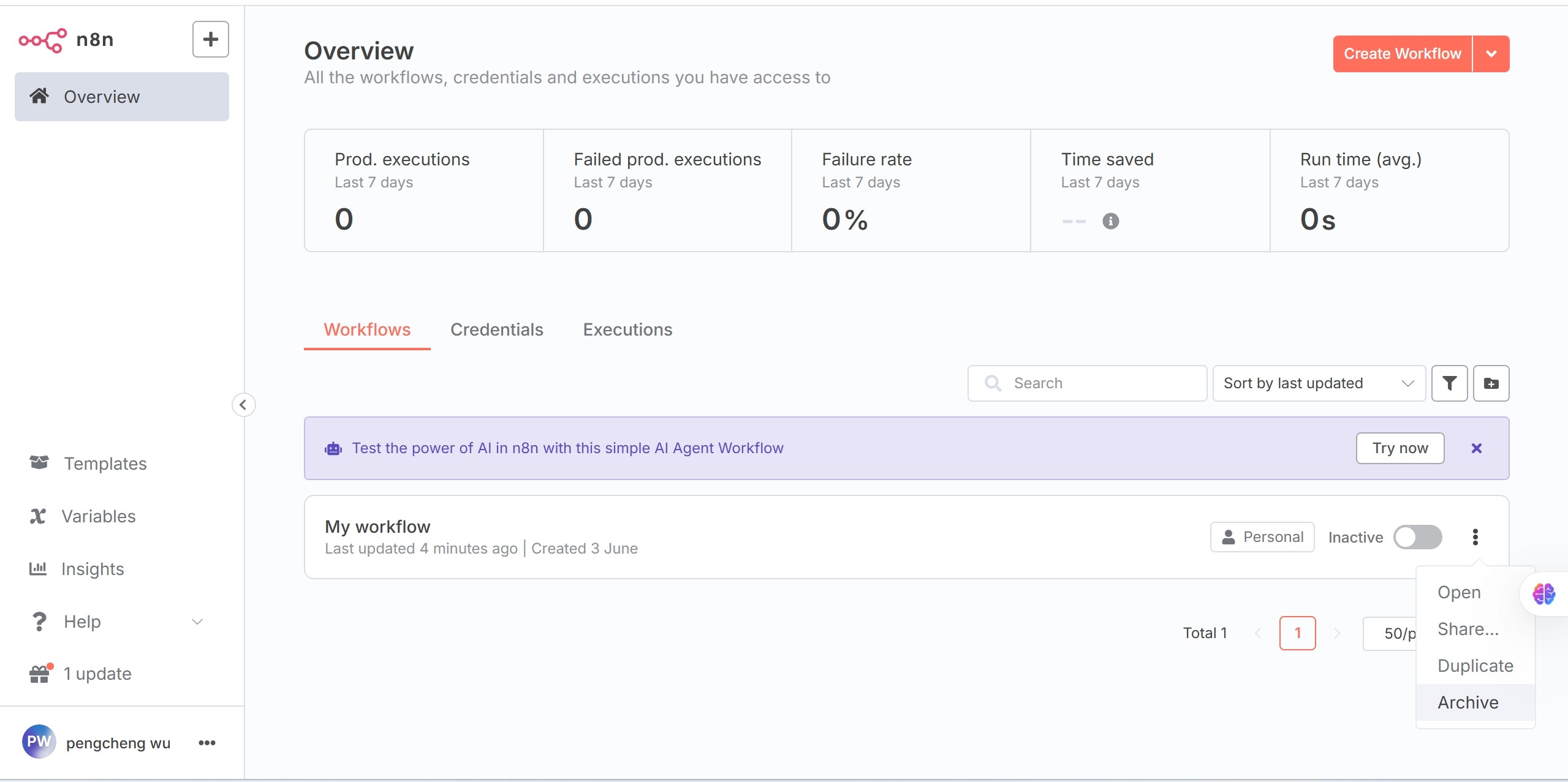Click the brain assistant floating icon
This screenshot has height=782, width=1568.
pyautogui.click(x=1543, y=593)
